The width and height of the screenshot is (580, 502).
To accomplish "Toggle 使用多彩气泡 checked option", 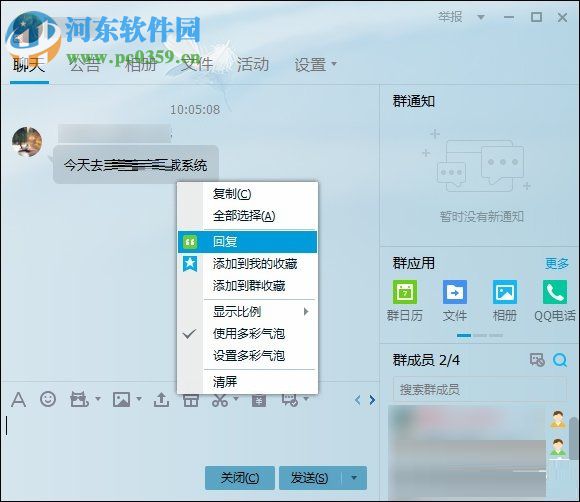I will click(x=247, y=334).
